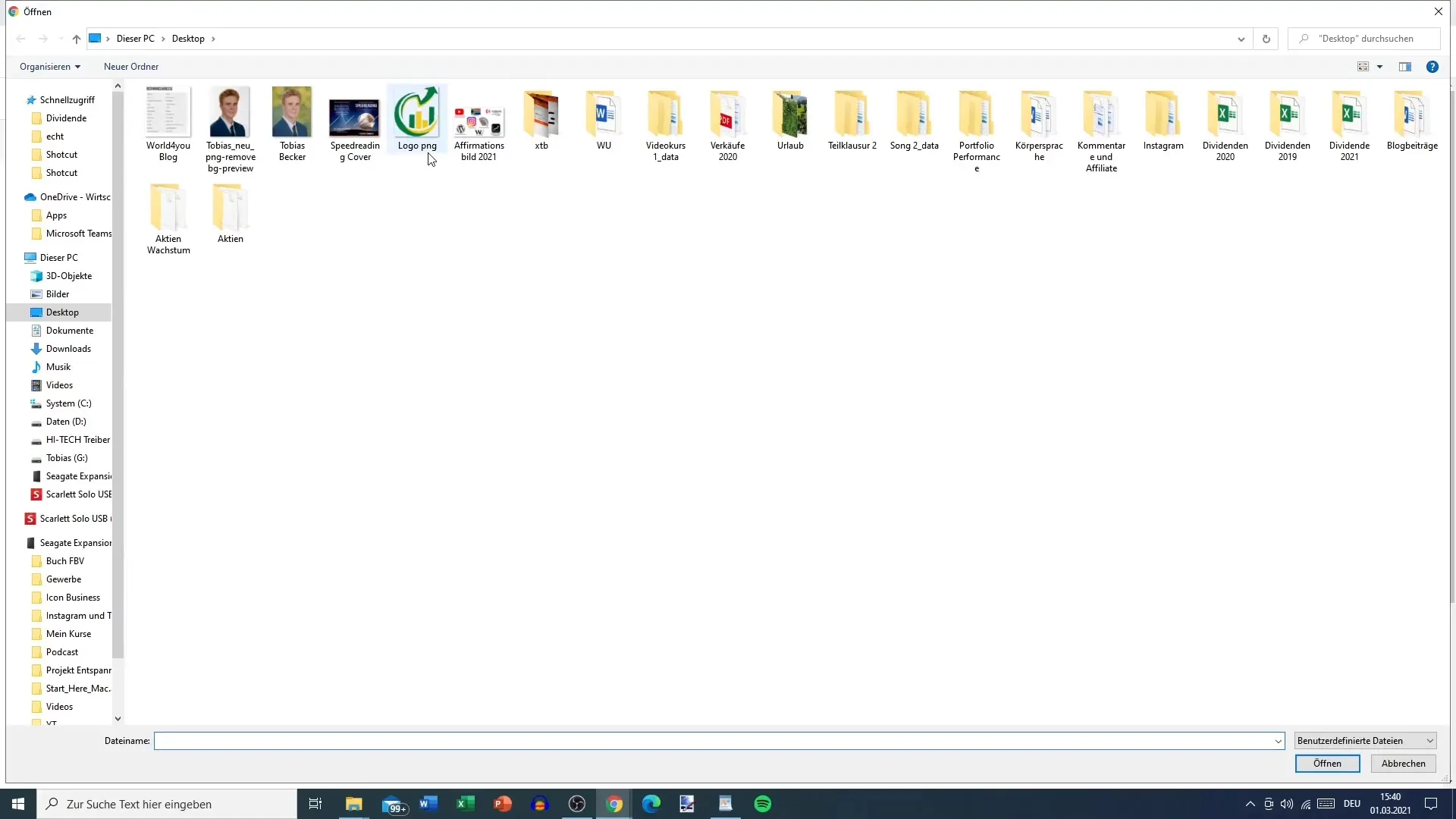Expand the navigation address bar dropdown
This screenshot has height=819, width=1456.
coord(1241,38)
